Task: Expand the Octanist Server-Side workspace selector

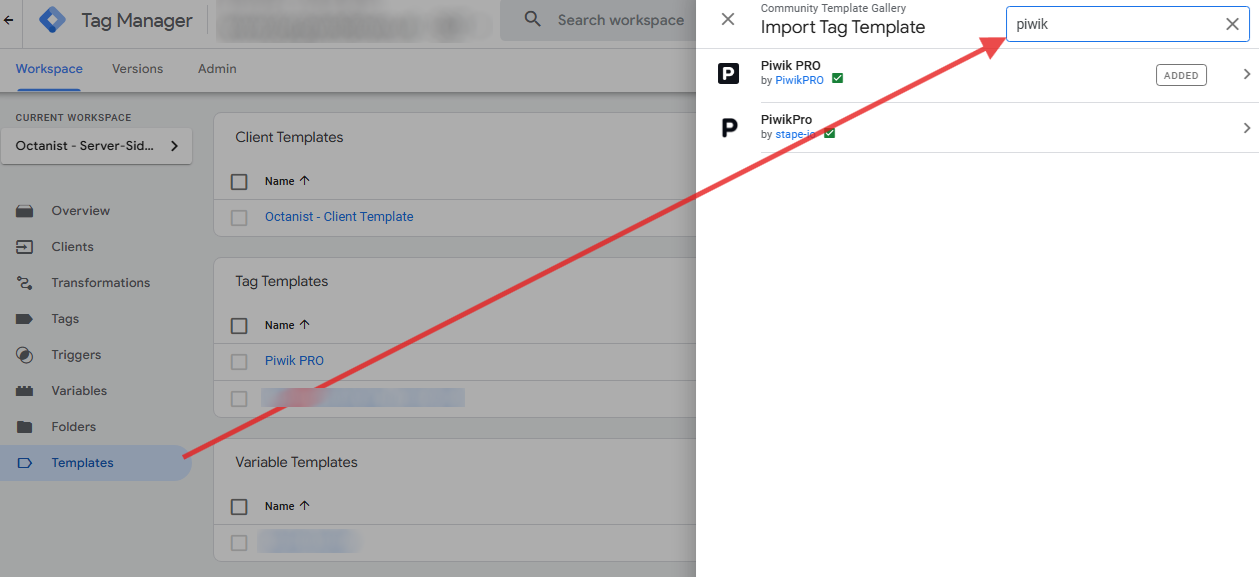Action: (x=96, y=145)
